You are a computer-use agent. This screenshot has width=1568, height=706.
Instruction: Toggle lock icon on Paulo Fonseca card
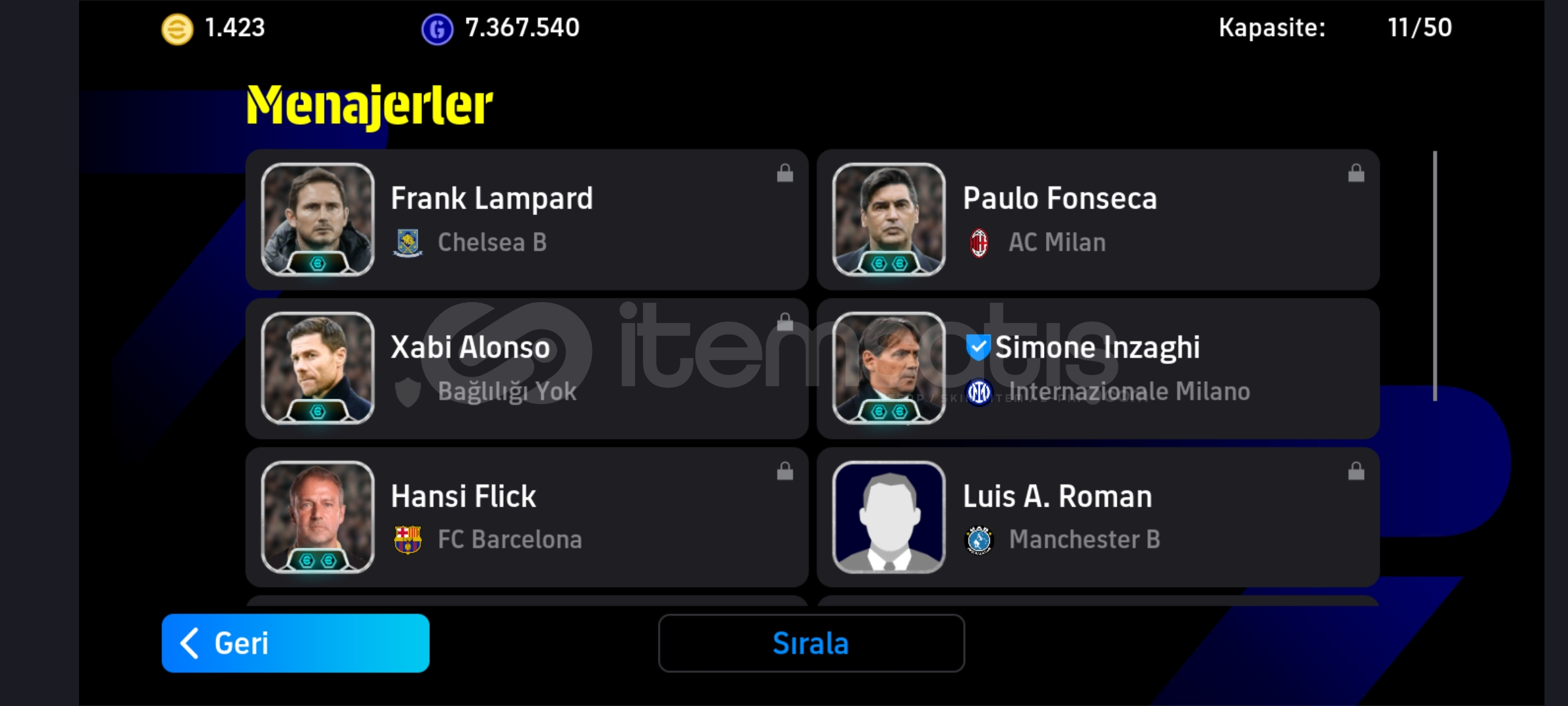tap(1356, 173)
